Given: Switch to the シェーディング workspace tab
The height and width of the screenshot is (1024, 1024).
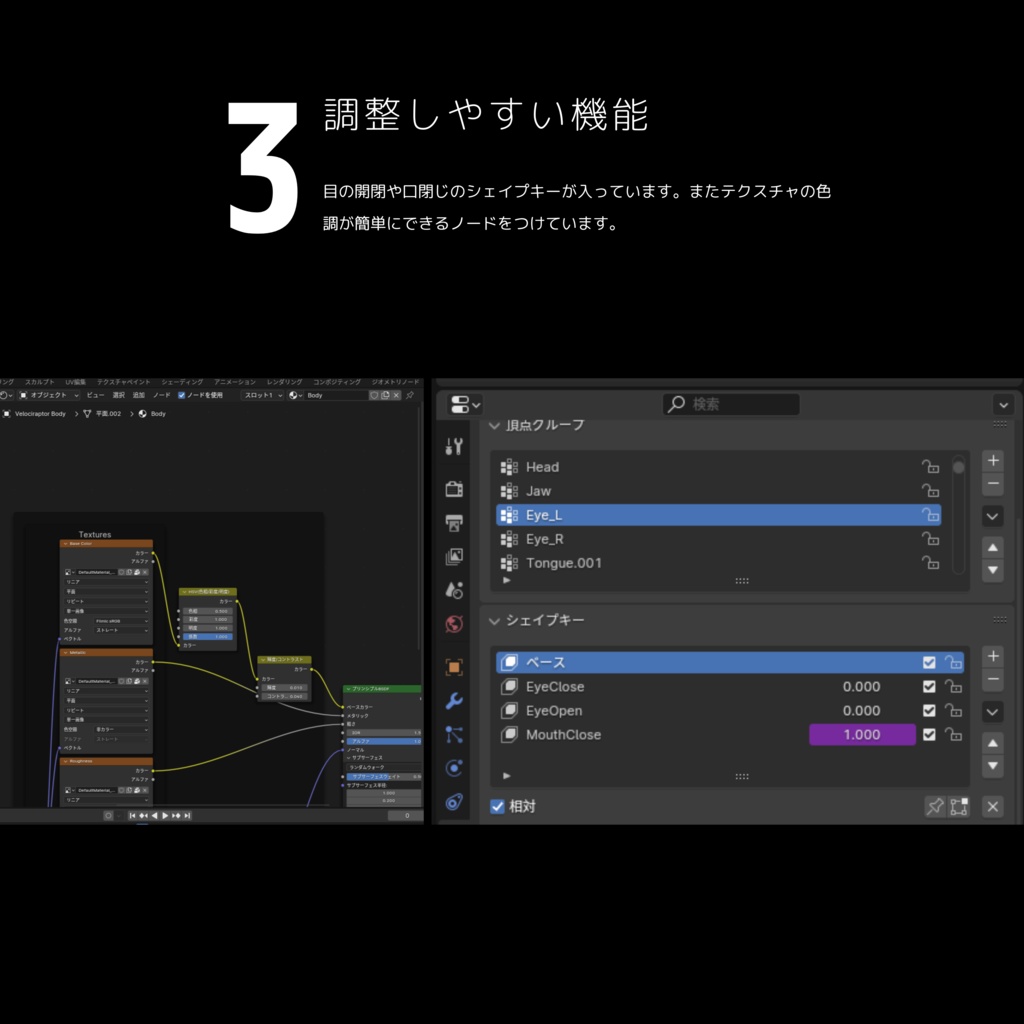Looking at the screenshot, I should pos(182,381).
